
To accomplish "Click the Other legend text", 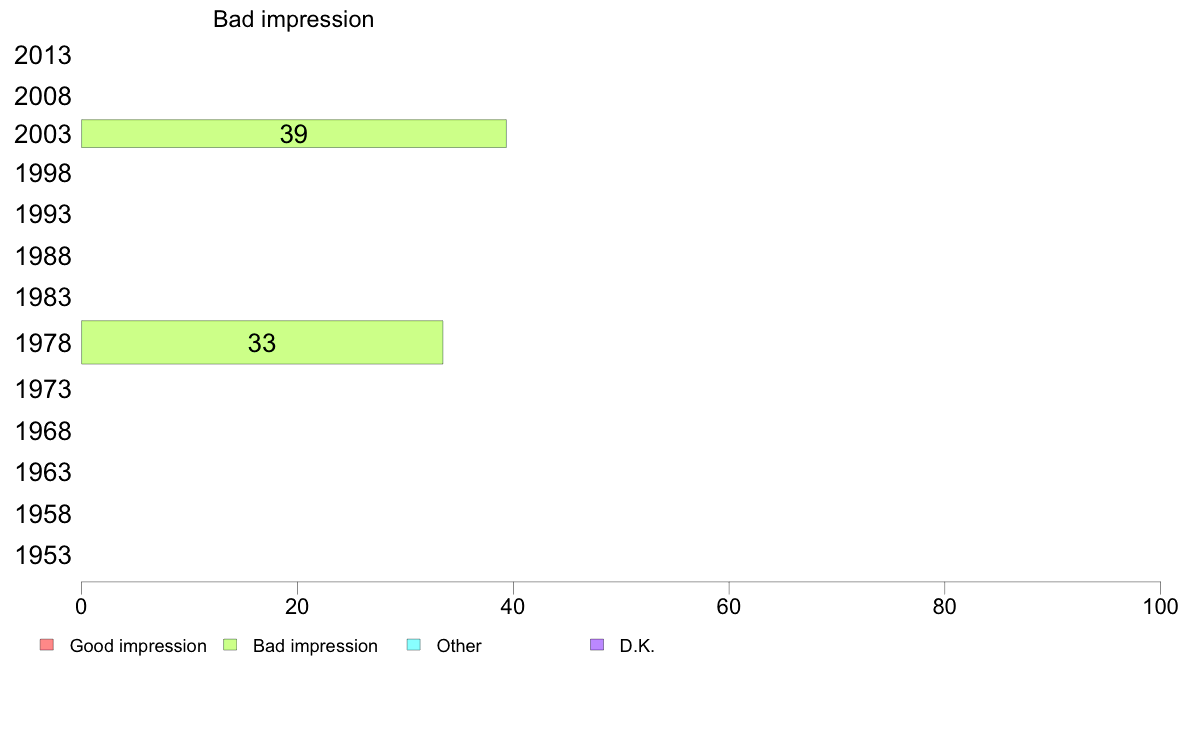I will tap(458, 646).
